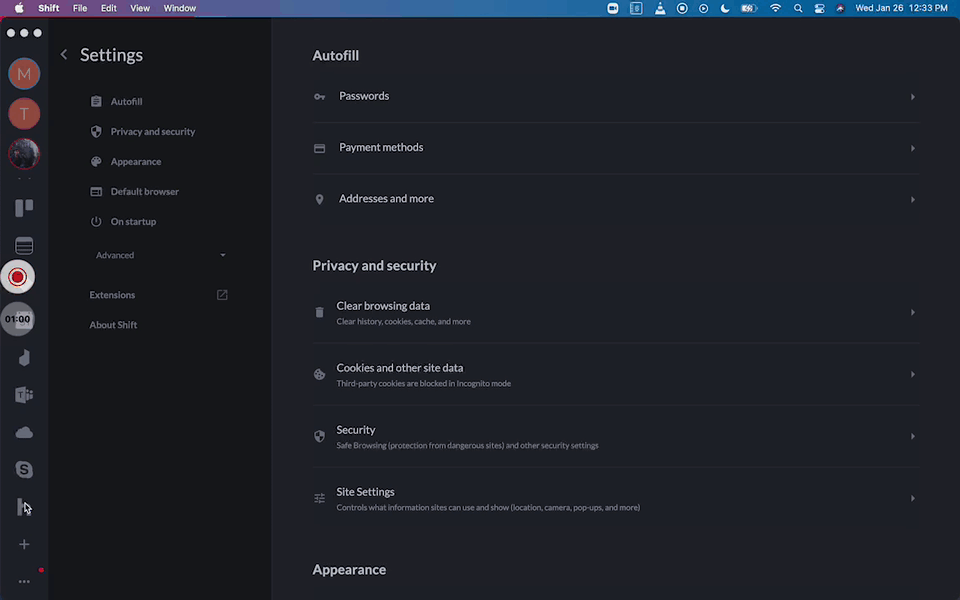Go back using the Settings back arrow
Viewport: 960px width, 600px height.
click(x=64, y=55)
